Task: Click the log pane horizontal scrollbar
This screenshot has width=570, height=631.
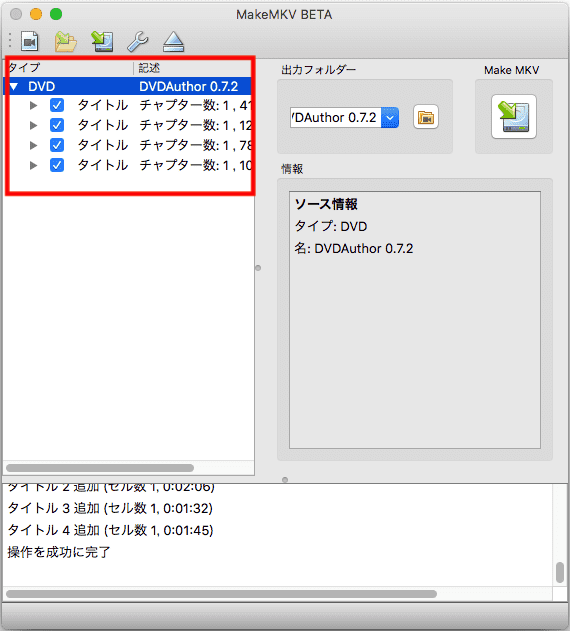Action: [x=221, y=594]
